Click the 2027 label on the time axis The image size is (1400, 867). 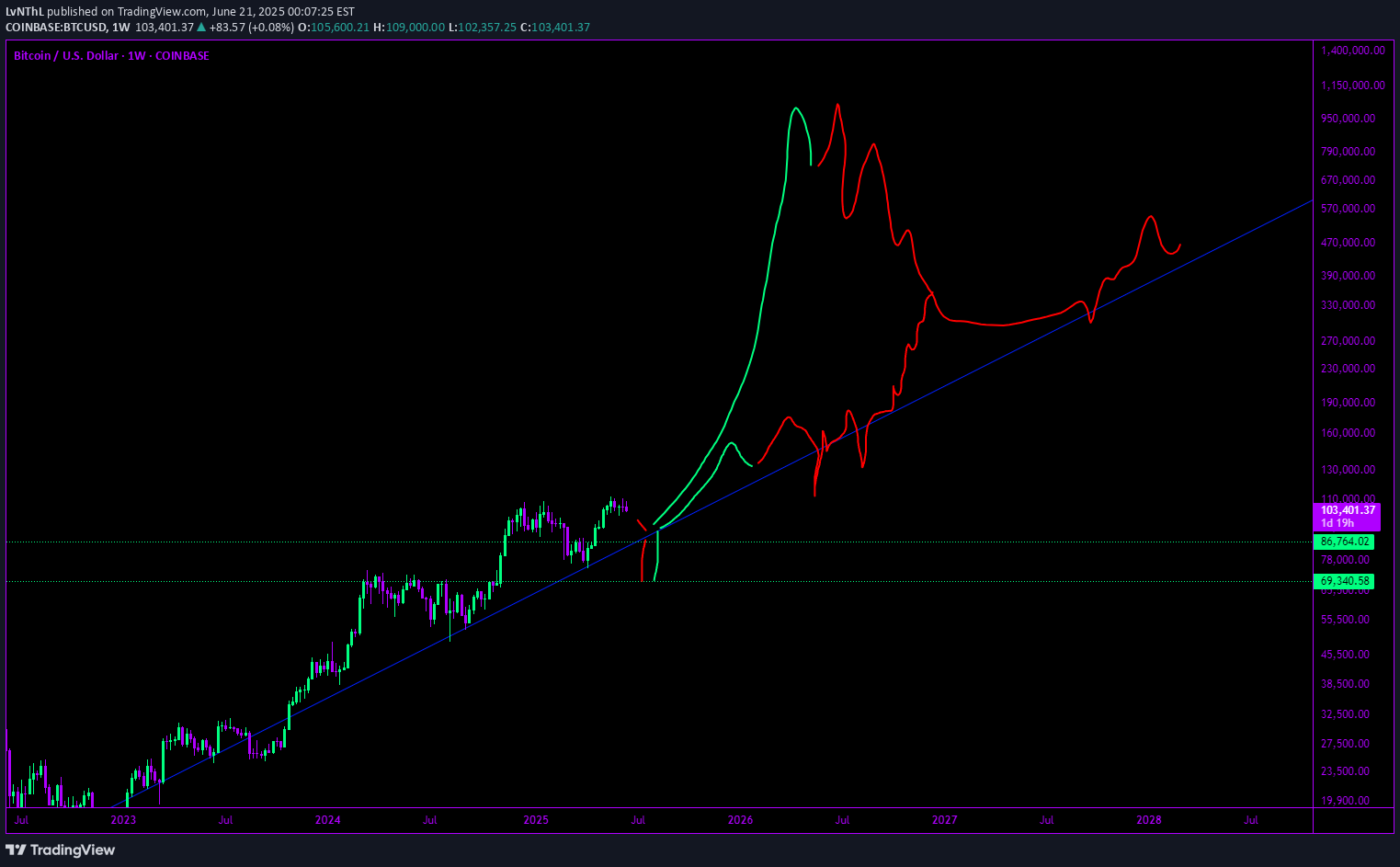pyautogui.click(x=944, y=820)
